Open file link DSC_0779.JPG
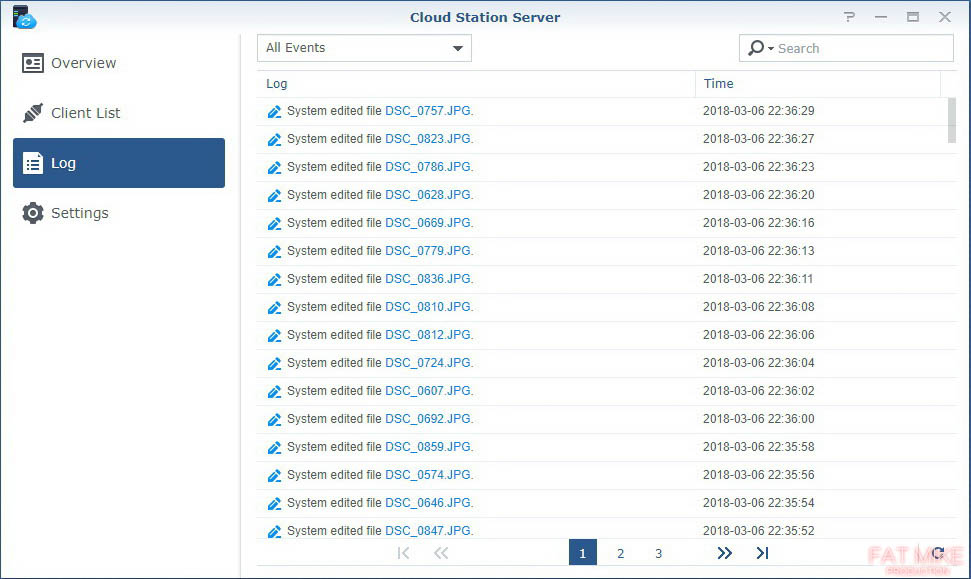 click(x=429, y=251)
